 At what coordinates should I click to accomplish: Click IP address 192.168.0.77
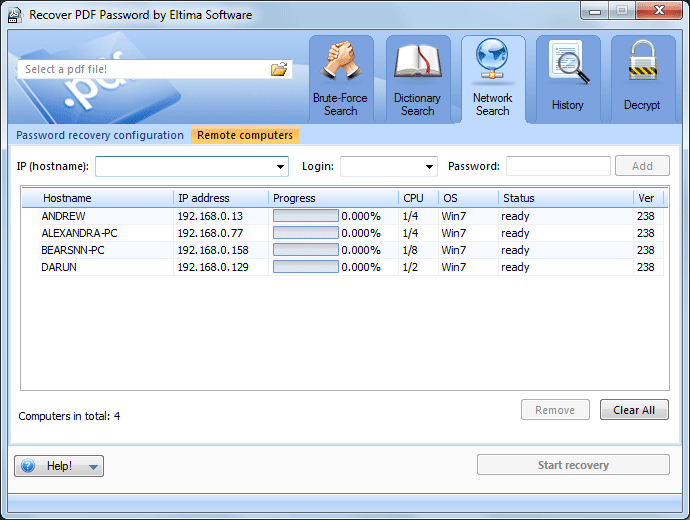click(x=210, y=233)
